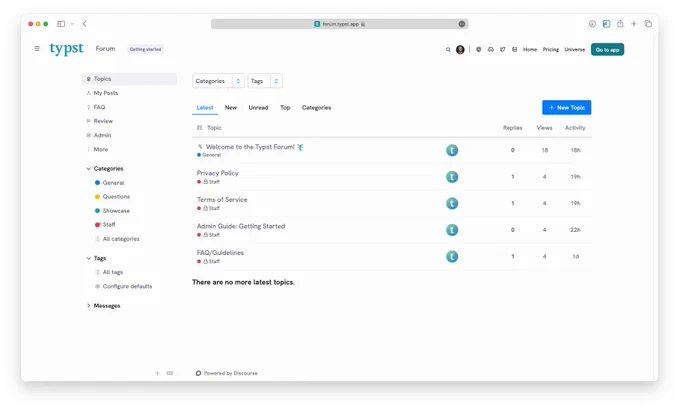This screenshot has width=680, height=409.
Task: Open the Staff category in sidebar
Action: click(x=105, y=225)
